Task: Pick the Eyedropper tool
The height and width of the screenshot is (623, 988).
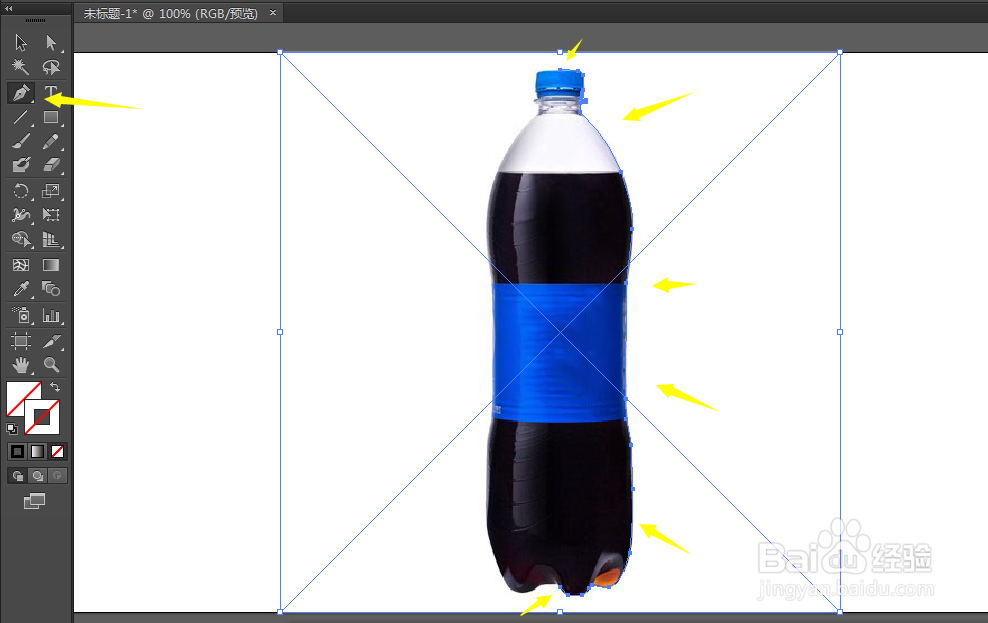Action: pyautogui.click(x=21, y=289)
